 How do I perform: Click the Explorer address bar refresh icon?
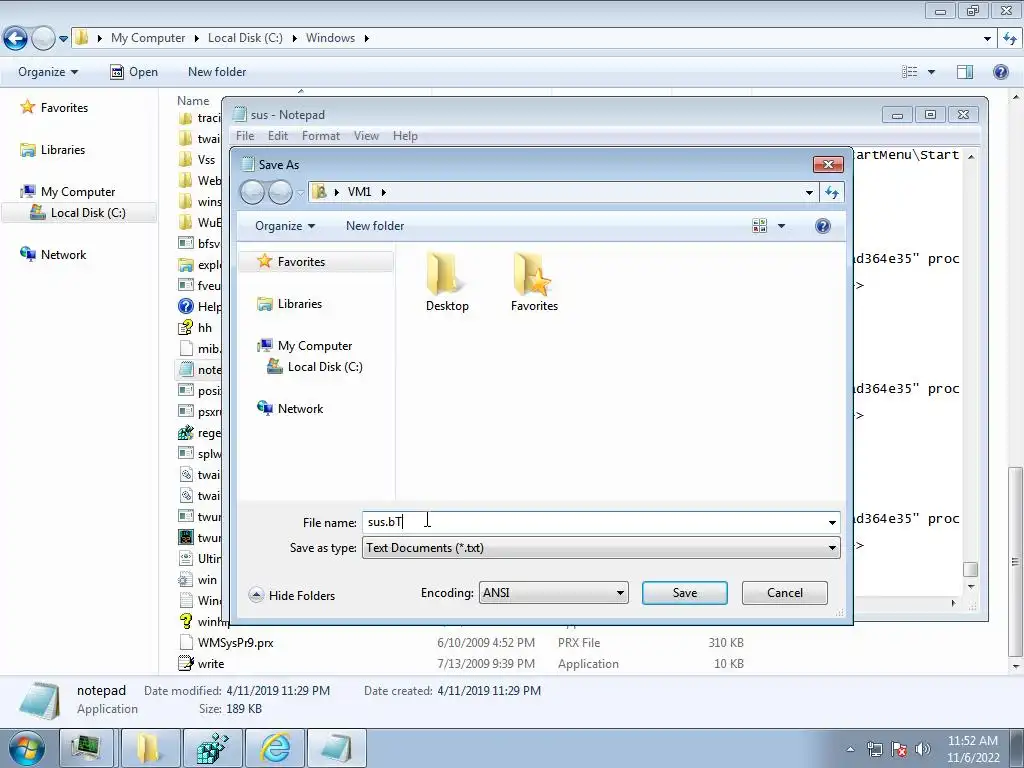click(1010, 39)
